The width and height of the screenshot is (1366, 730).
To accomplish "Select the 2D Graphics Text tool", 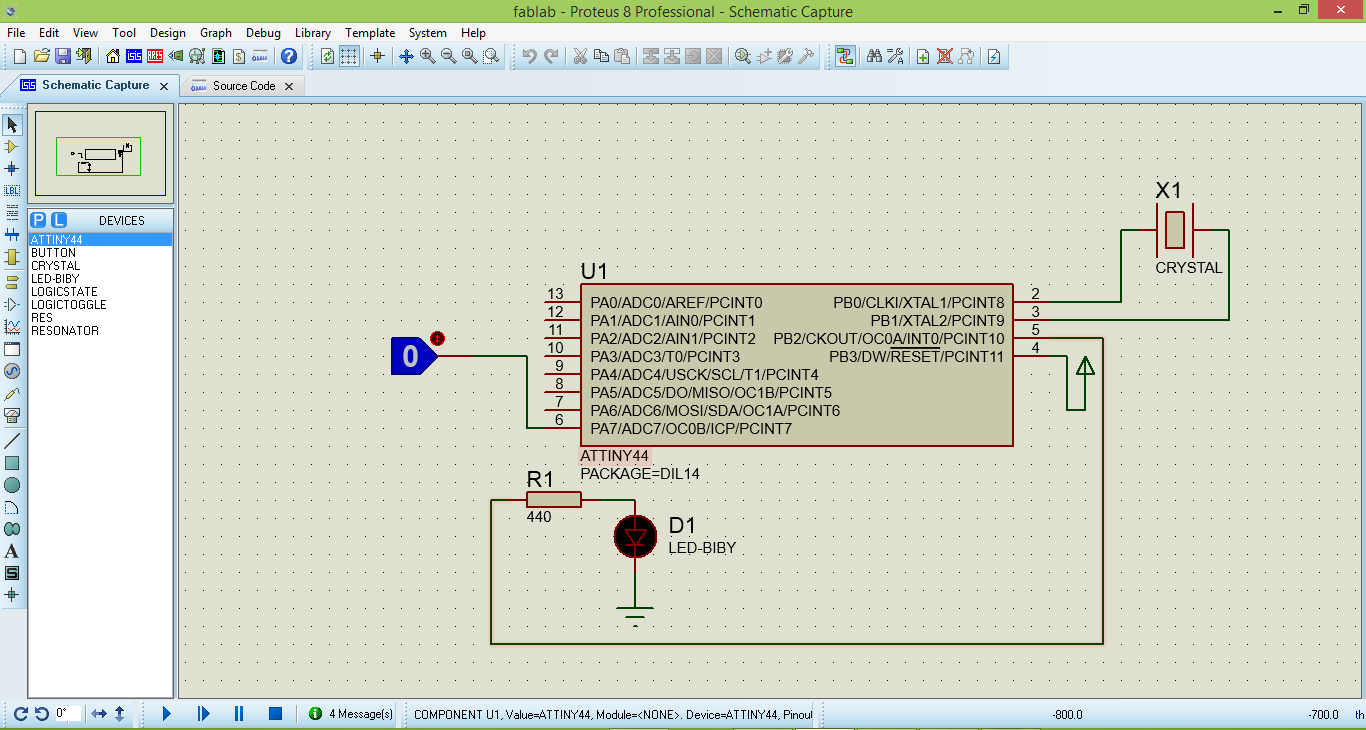I will [x=12, y=551].
